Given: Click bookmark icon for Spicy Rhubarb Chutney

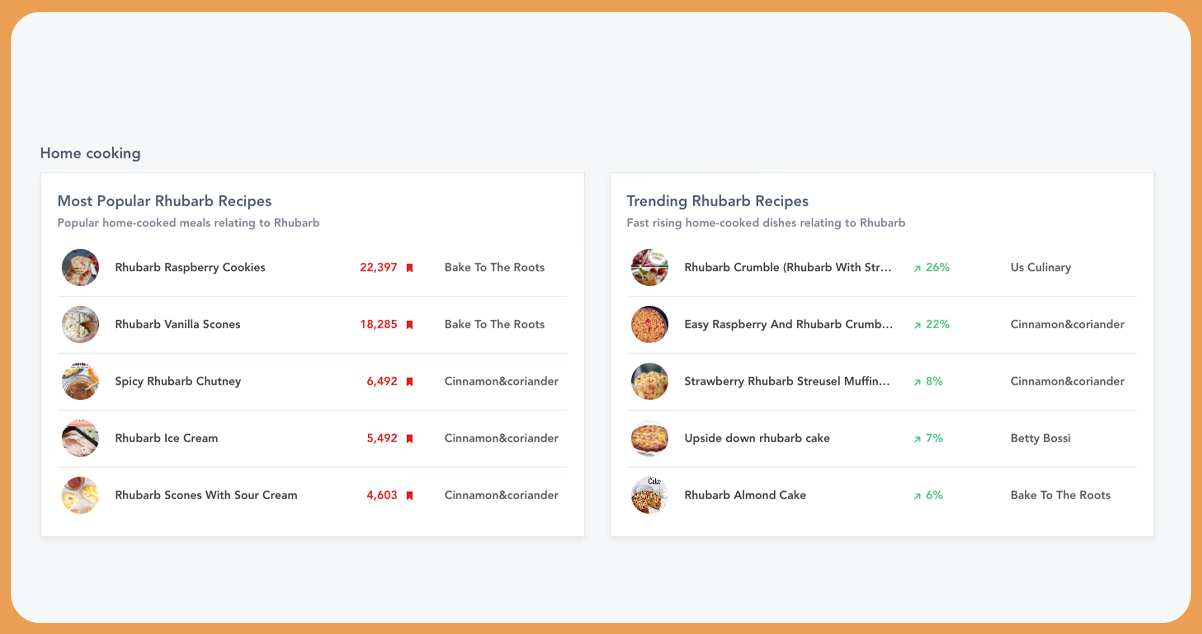Looking at the screenshot, I should [x=409, y=382].
